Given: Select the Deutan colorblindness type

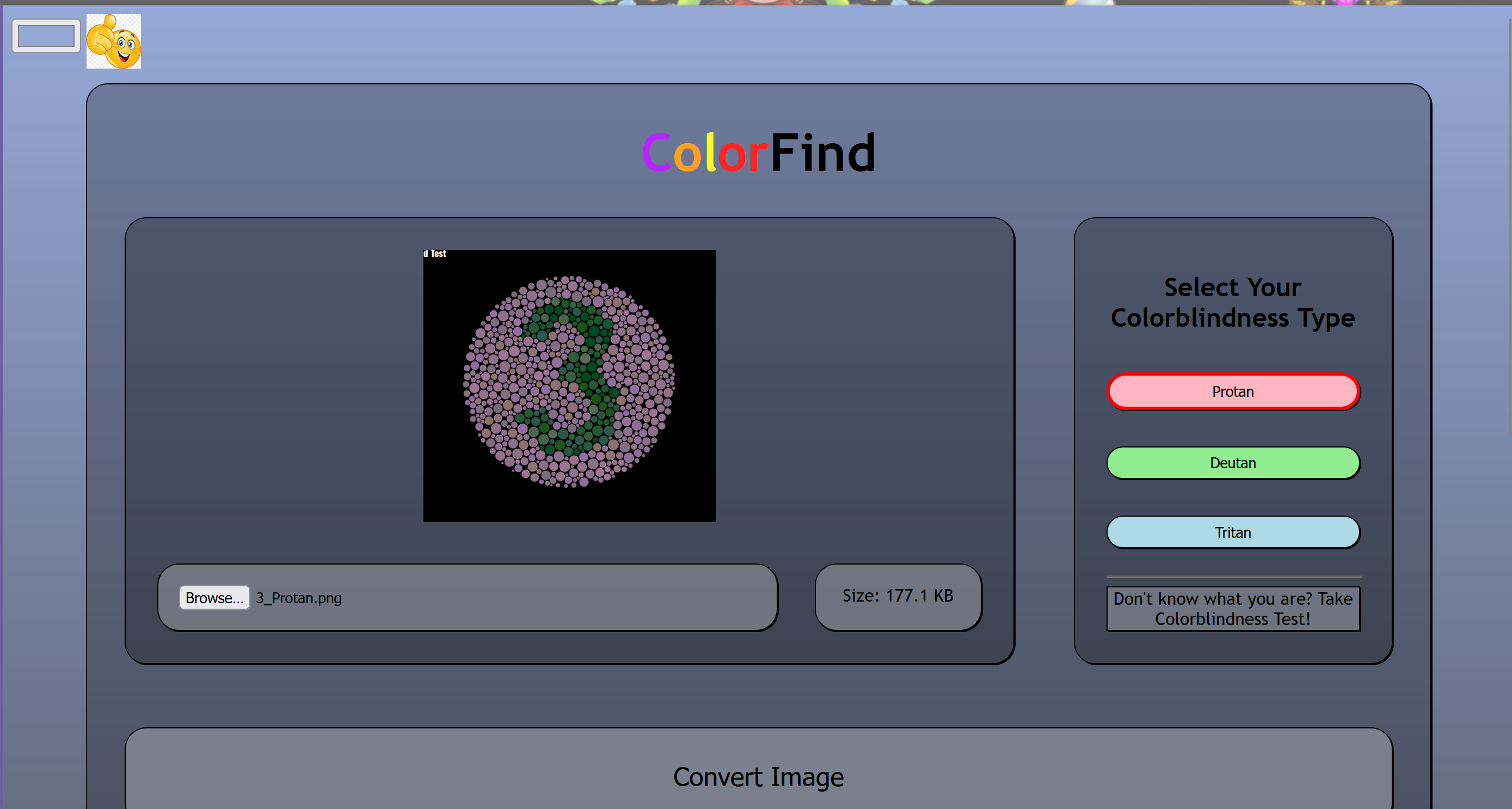Looking at the screenshot, I should click(x=1233, y=463).
